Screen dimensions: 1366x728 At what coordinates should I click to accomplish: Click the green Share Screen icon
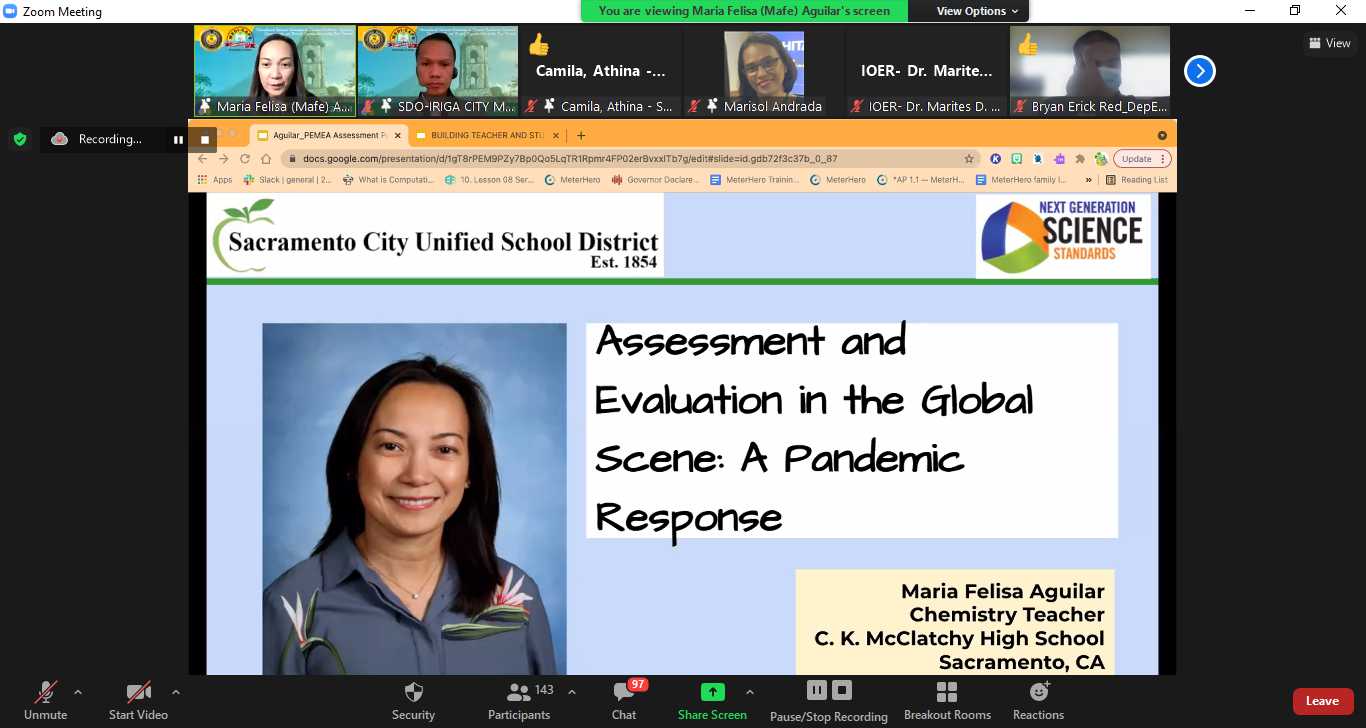pos(712,692)
